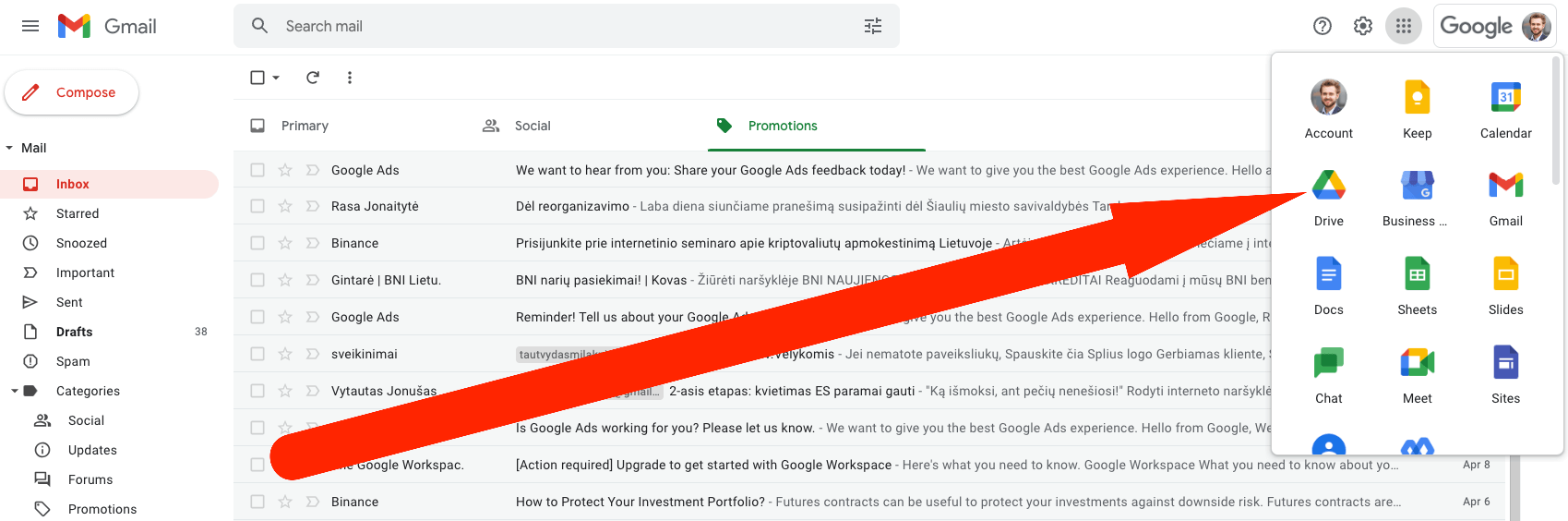Mark Binance kriptovaliutų email as important

coord(312,243)
